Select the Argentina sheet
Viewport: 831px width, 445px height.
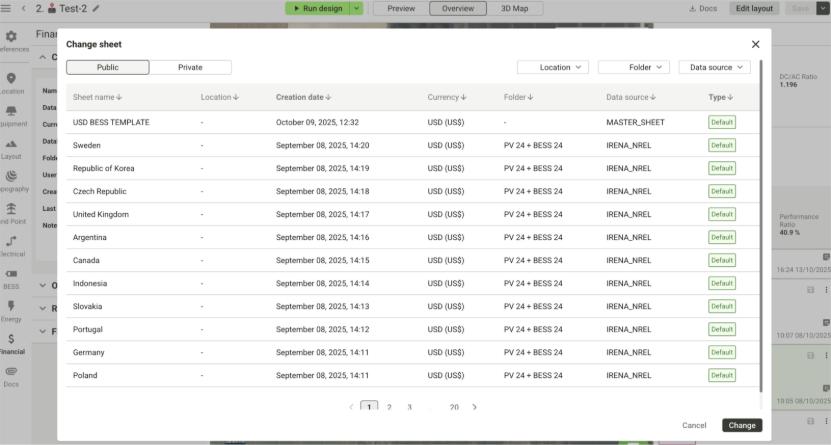coord(412,237)
